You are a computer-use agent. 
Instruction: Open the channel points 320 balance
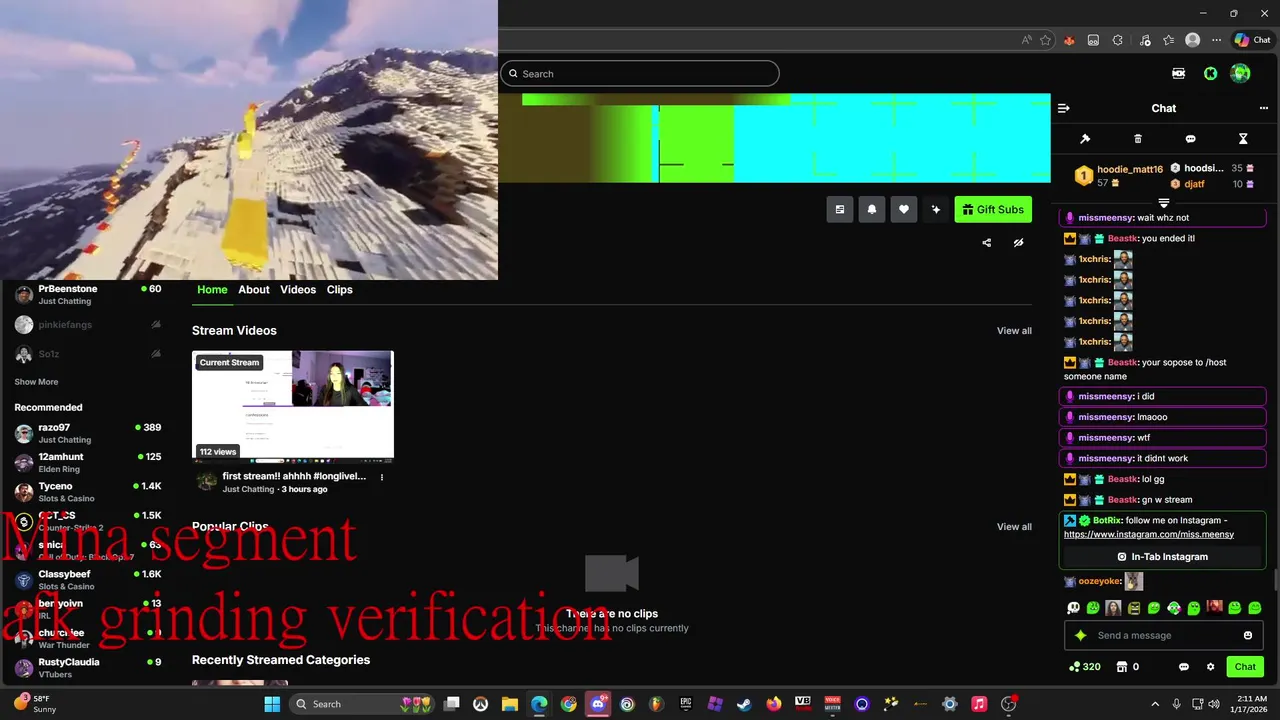coord(1085,667)
